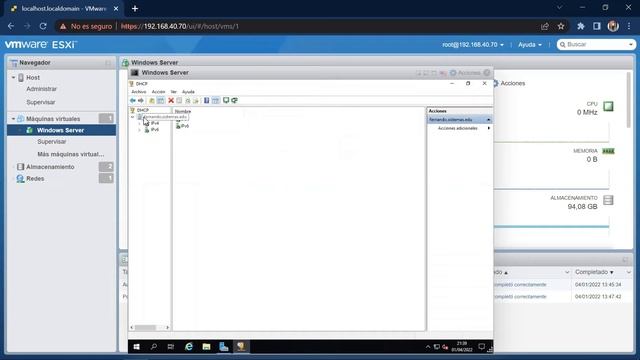Reload the ESXi web page
Screen dimensions: 640x360
[43, 26]
